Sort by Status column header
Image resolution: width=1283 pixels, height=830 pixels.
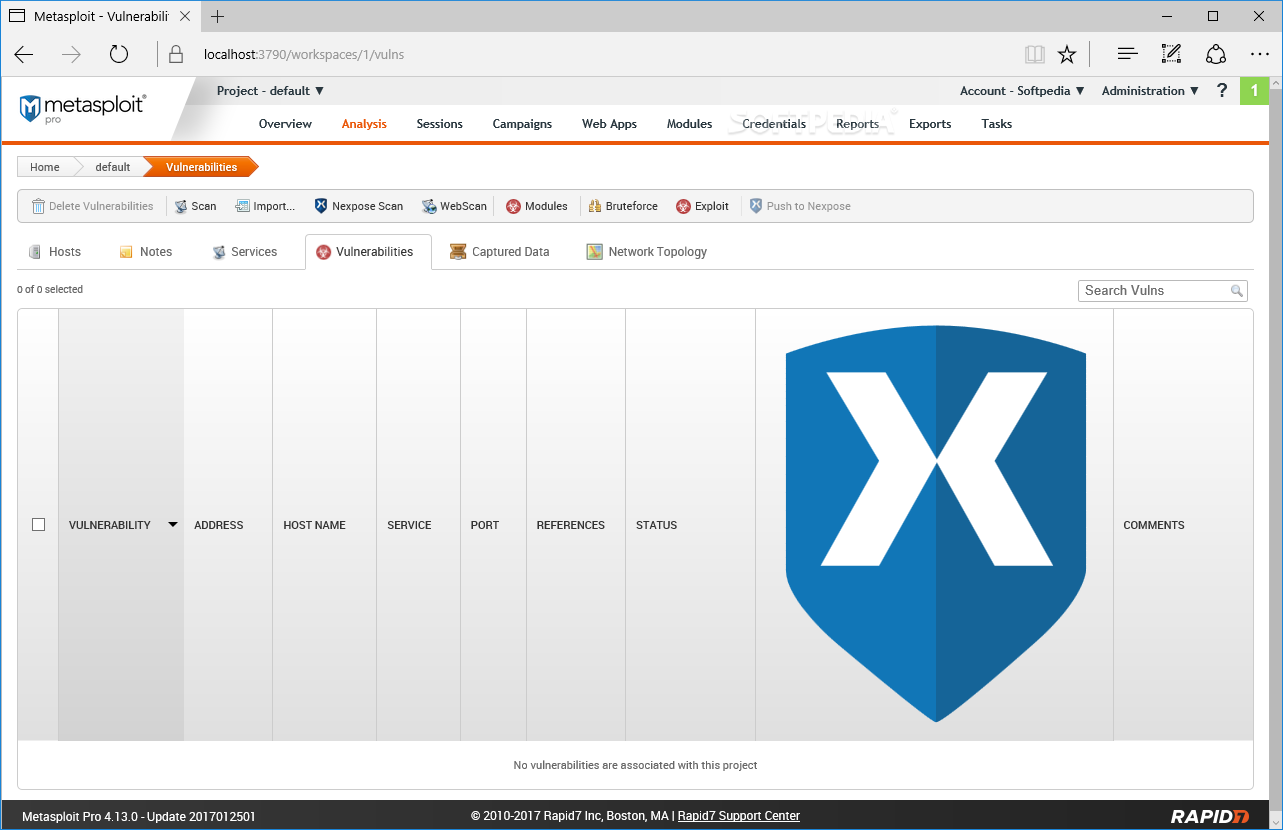656,525
